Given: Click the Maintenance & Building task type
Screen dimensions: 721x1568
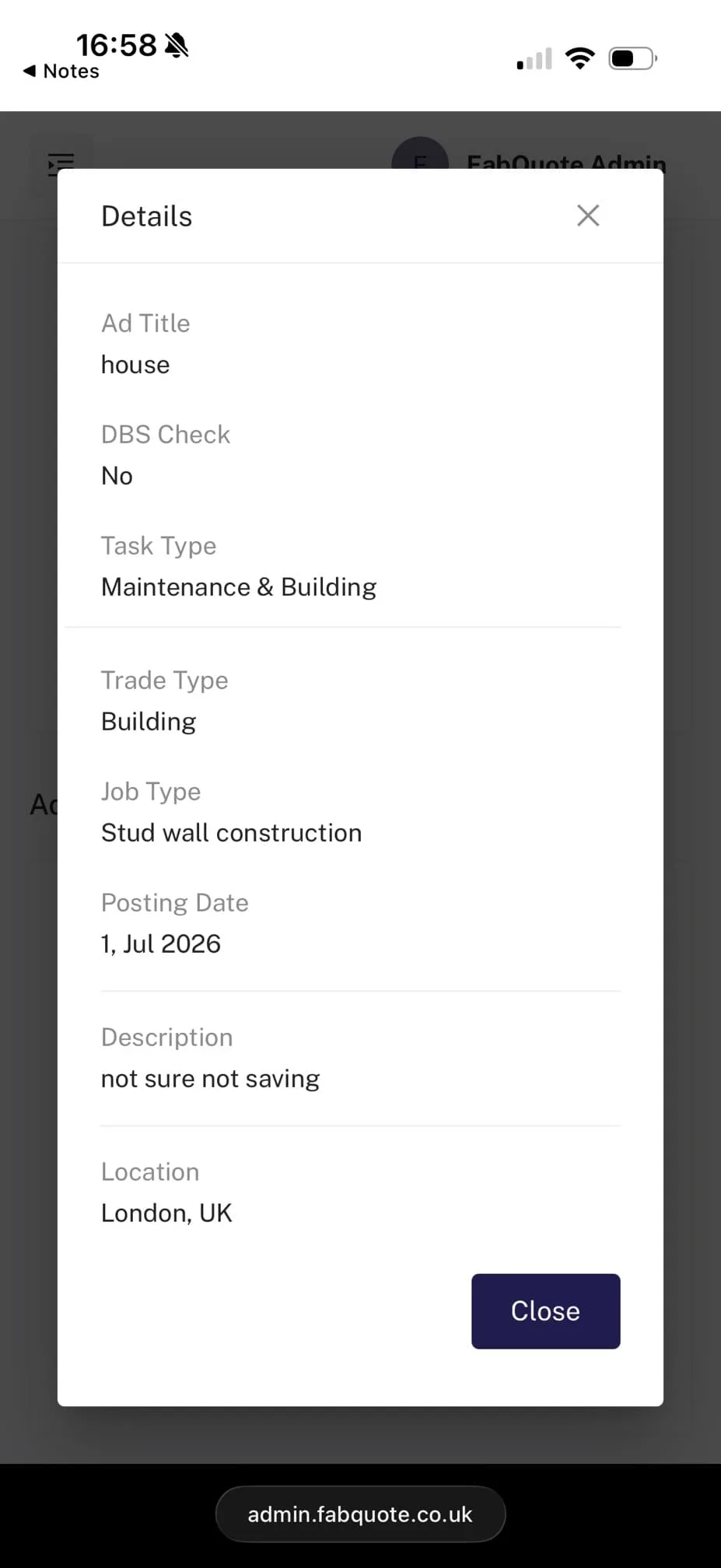Looking at the screenshot, I should coord(239,586).
